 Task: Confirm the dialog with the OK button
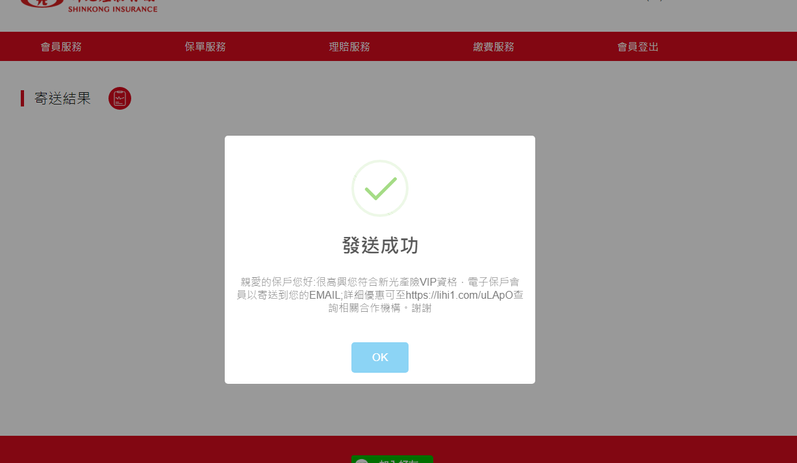[x=380, y=357]
